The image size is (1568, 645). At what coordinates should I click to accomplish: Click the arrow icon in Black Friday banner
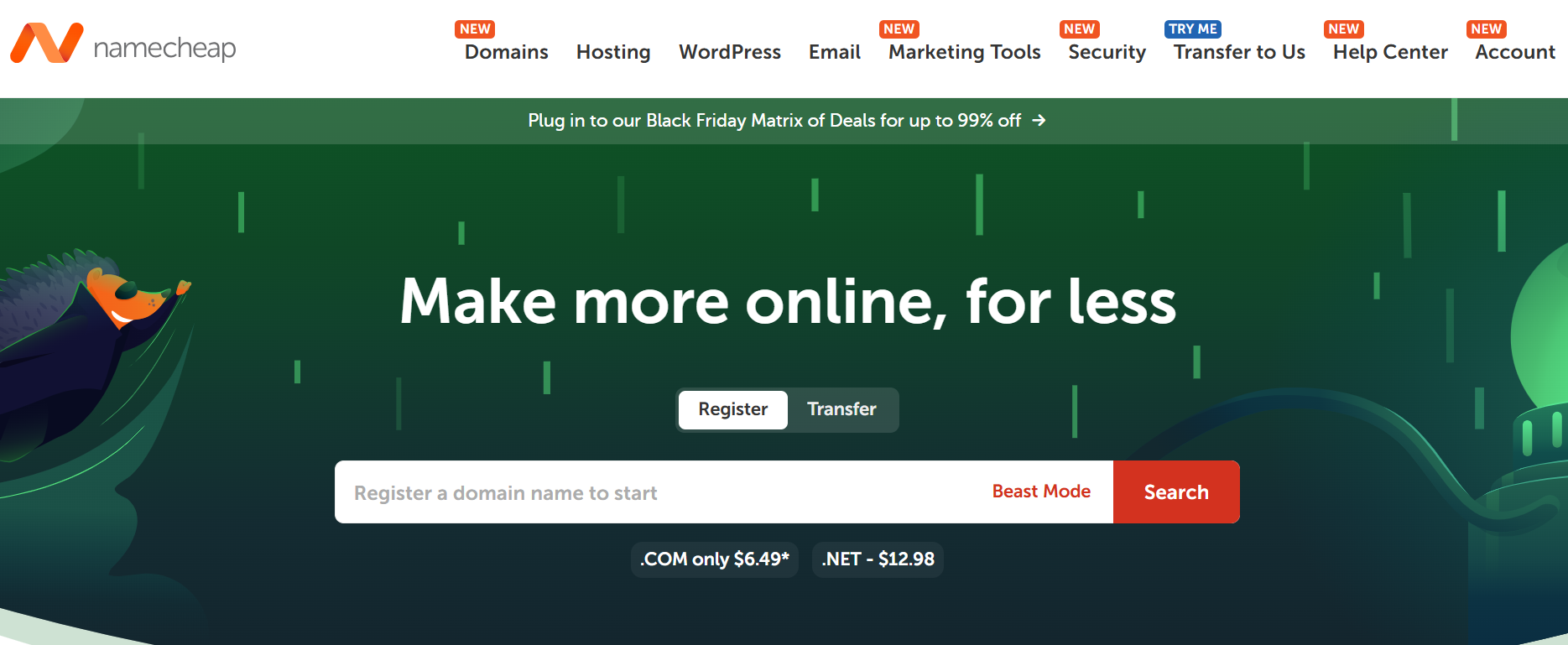[1039, 121]
